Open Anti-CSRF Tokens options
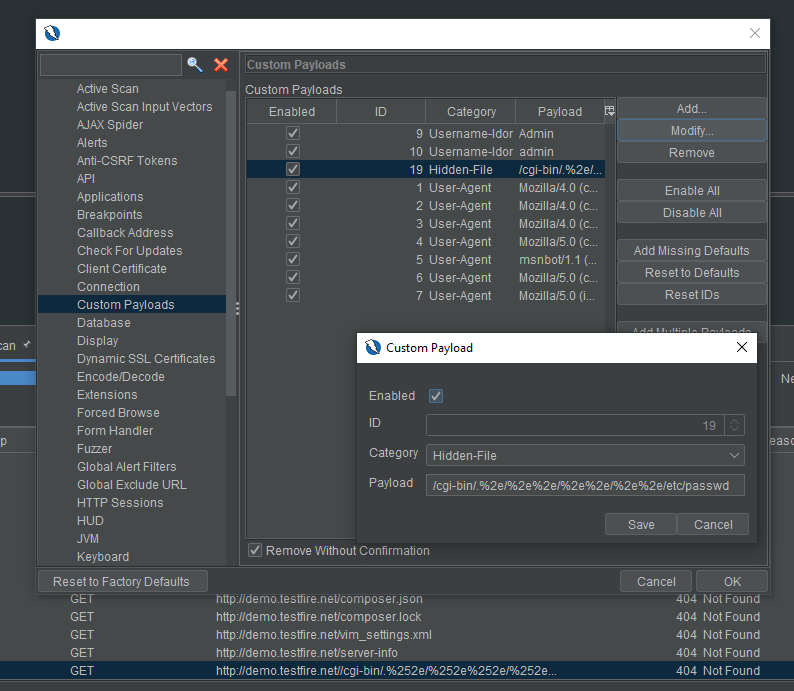Image resolution: width=794 pixels, height=691 pixels. [x=127, y=160]
